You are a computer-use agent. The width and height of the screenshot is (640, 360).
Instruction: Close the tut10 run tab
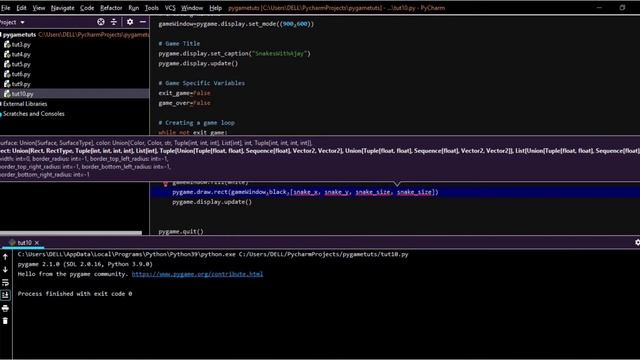click(37, 242)
